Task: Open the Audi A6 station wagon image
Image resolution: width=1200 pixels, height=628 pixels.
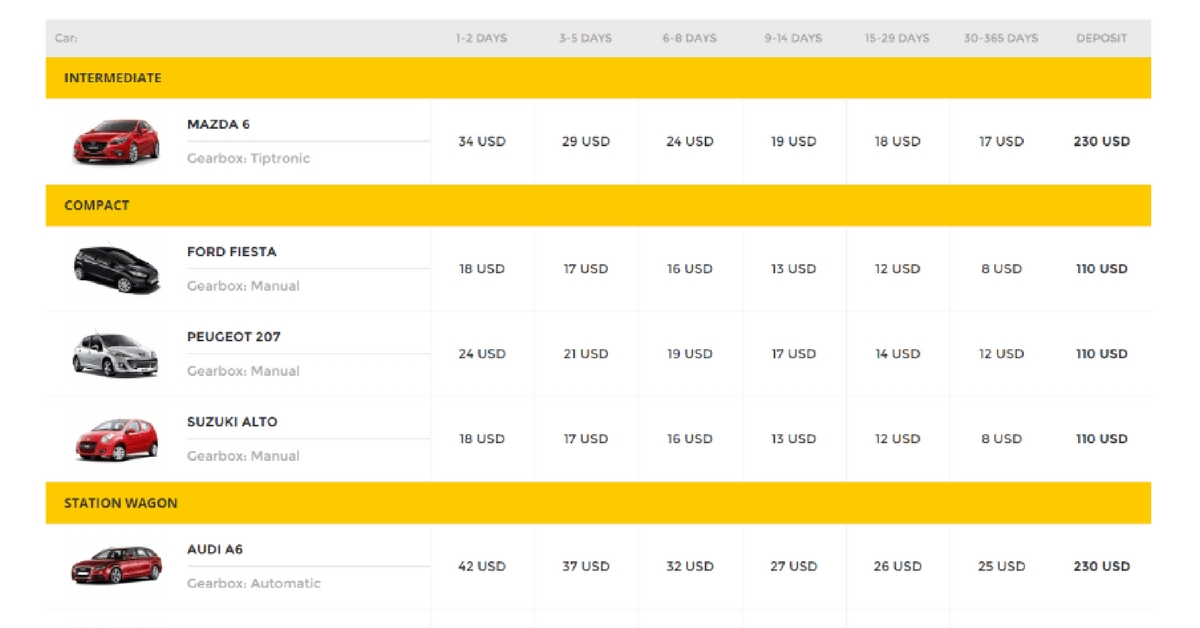Action: tap(116, 566)
